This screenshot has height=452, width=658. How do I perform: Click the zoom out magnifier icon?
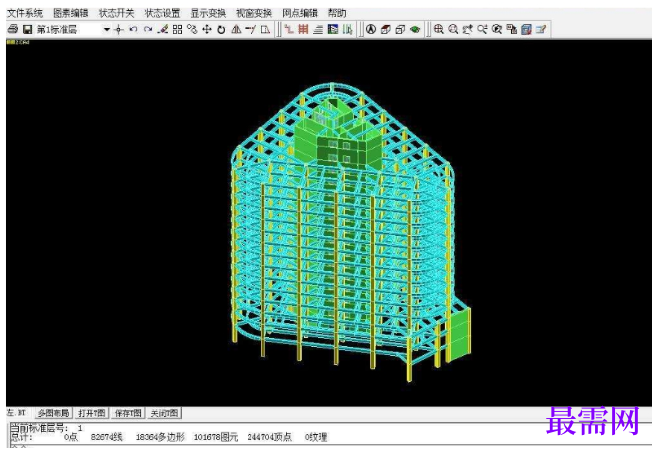click(453, 29)
